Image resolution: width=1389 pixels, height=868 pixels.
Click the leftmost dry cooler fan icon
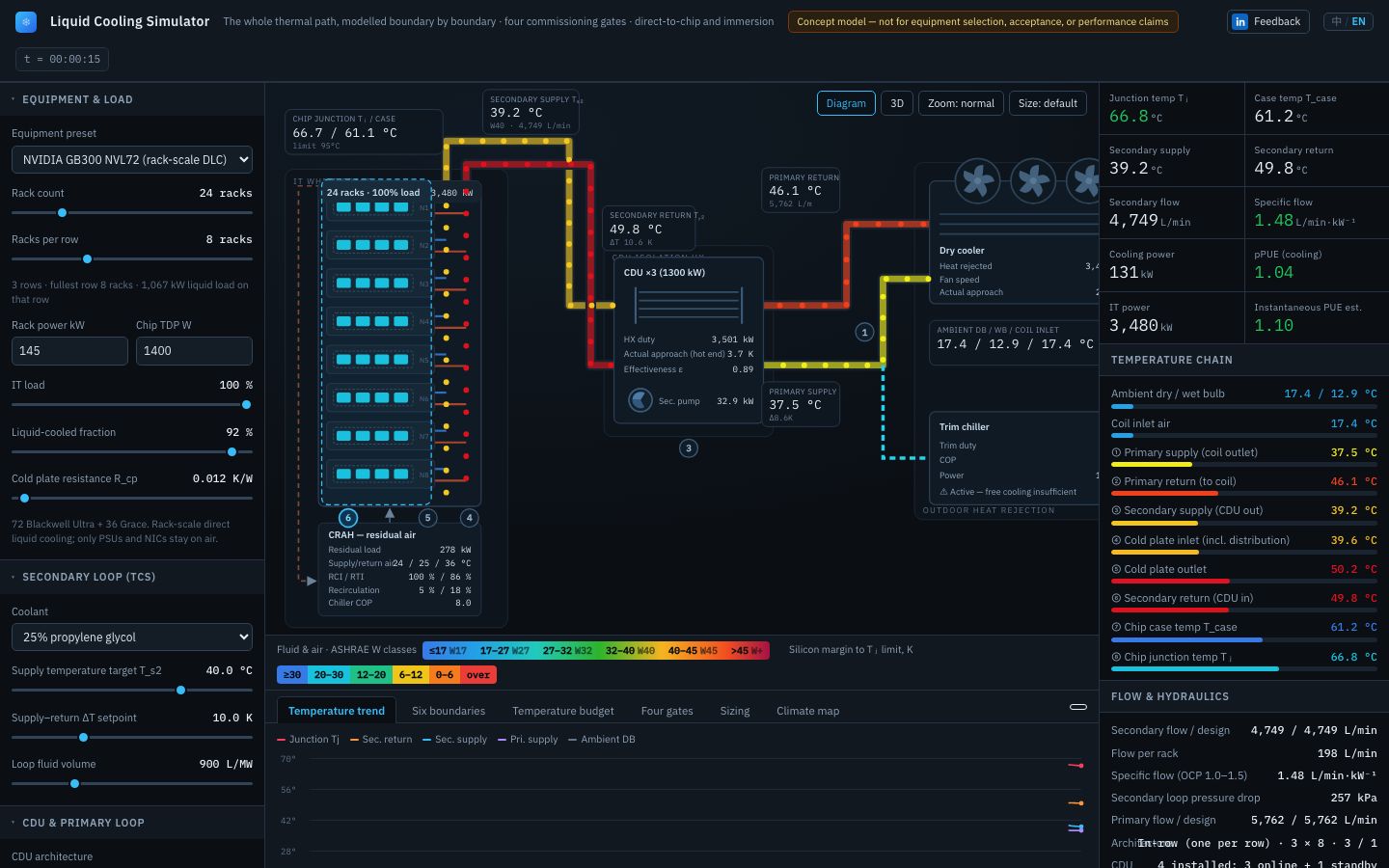(x=977, y=180)
